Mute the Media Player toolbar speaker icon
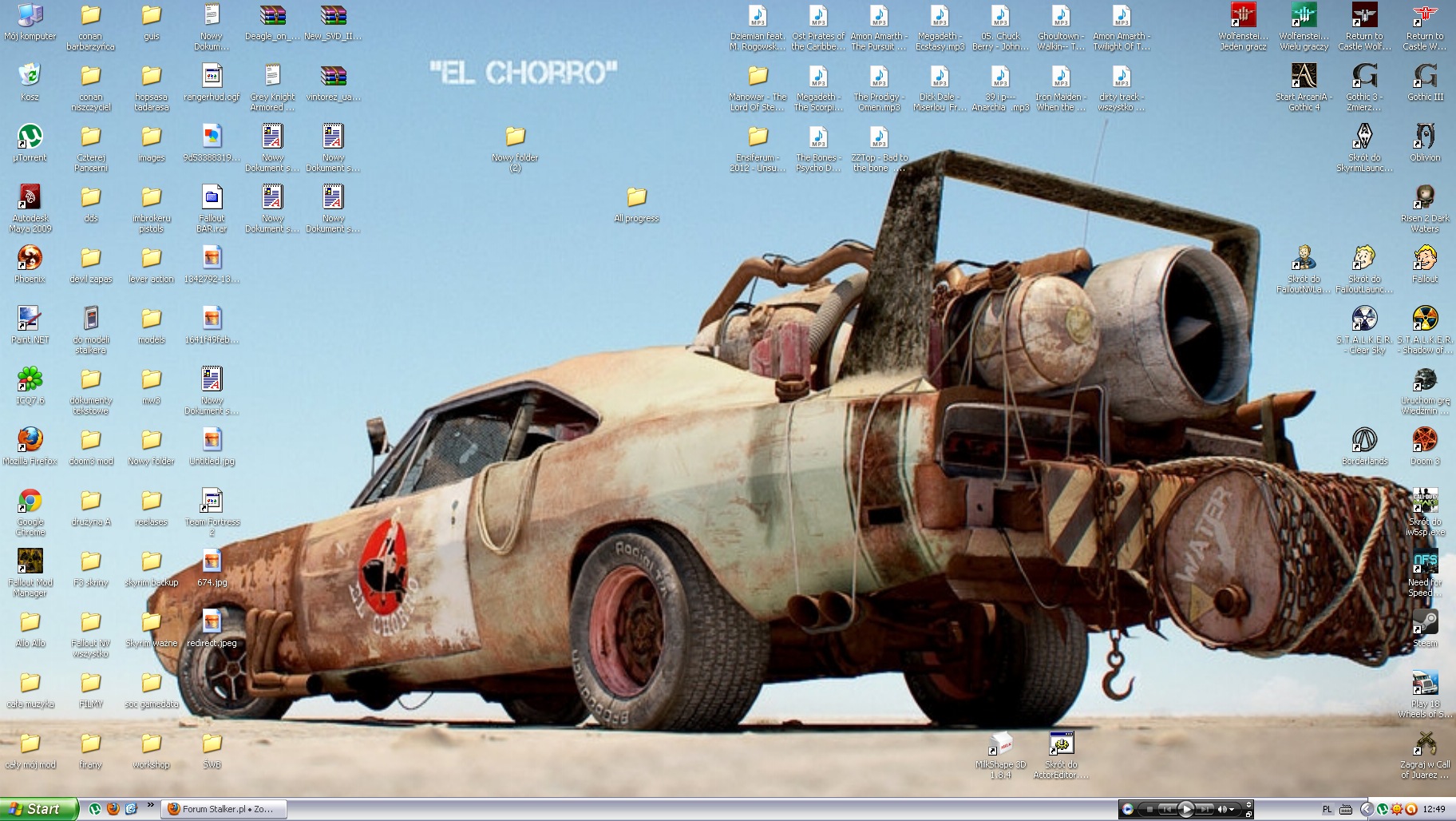 [x=1222, y=809]
